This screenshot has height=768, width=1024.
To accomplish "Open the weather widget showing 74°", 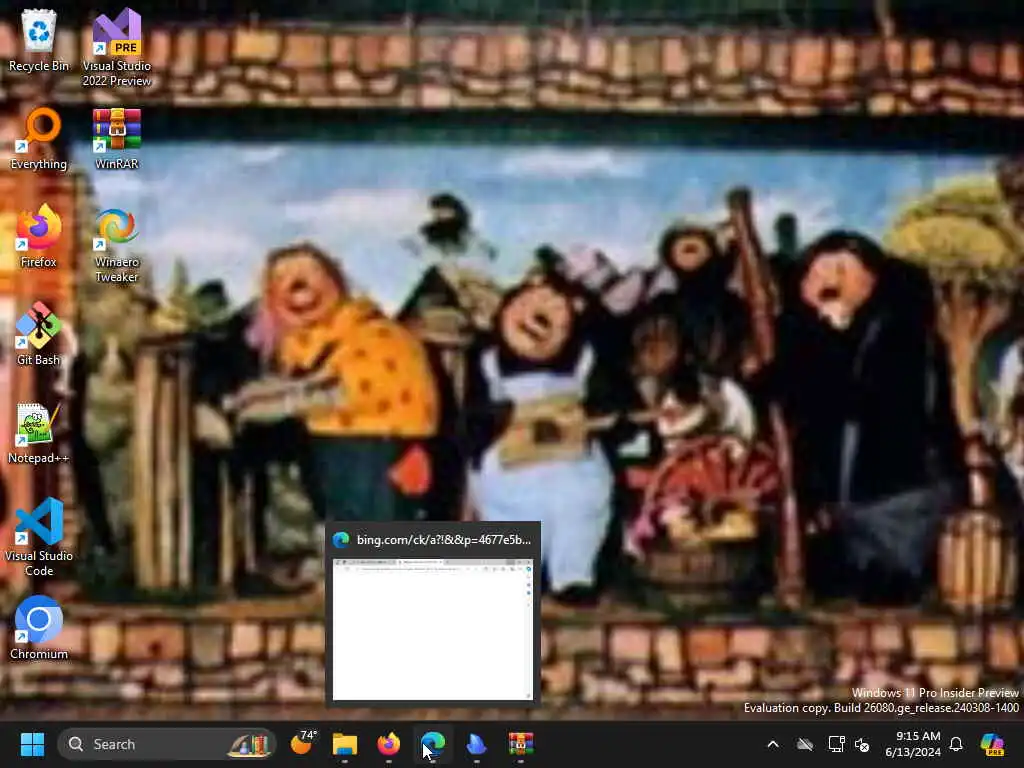I will 302,744.
